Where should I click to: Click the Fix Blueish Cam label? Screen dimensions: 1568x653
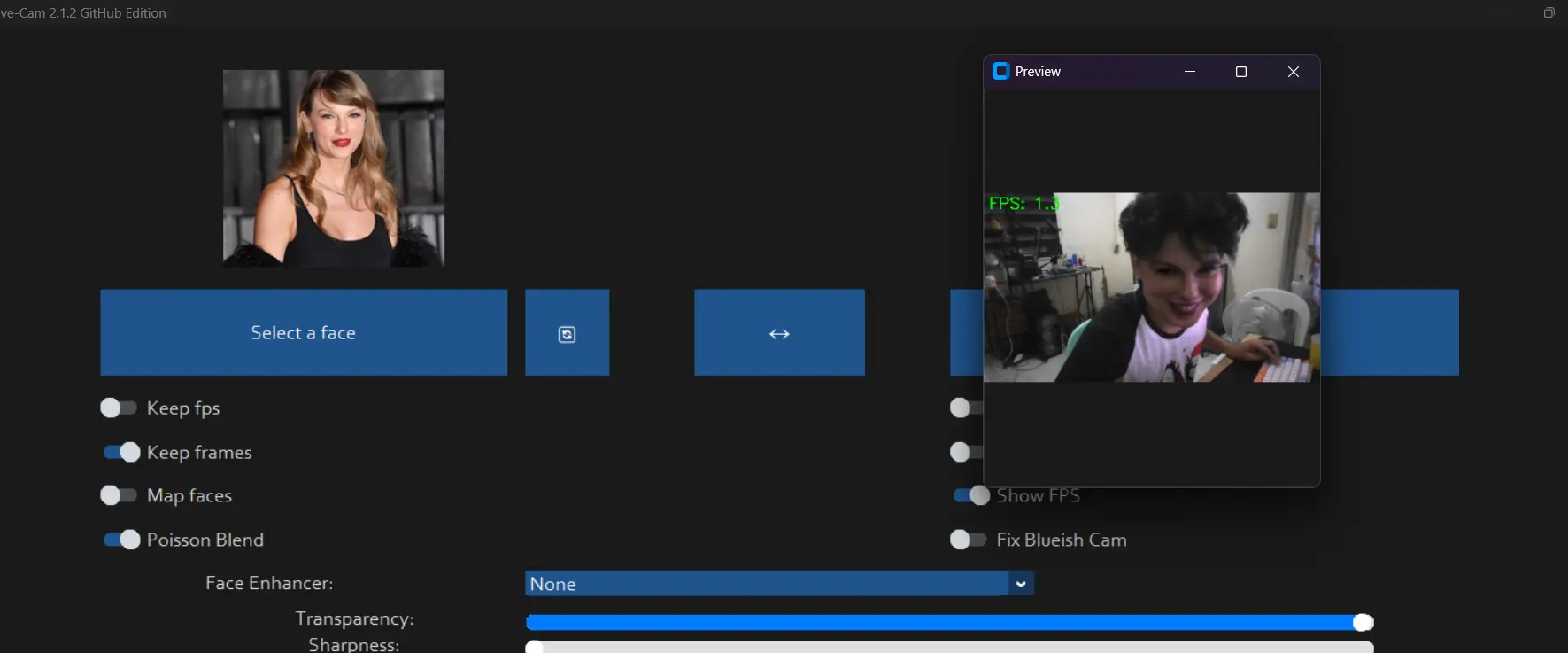tap(1062, 540)
